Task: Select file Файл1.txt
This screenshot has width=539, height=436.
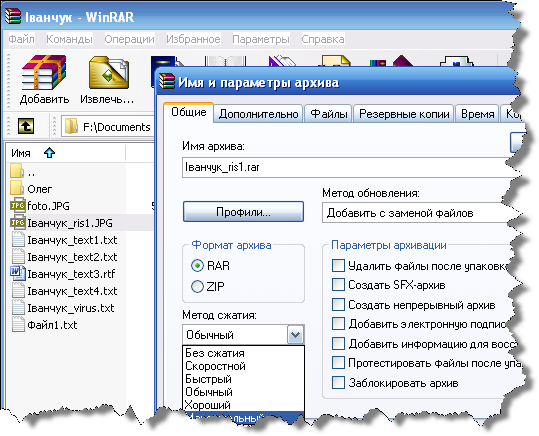Action: point(52,325)
